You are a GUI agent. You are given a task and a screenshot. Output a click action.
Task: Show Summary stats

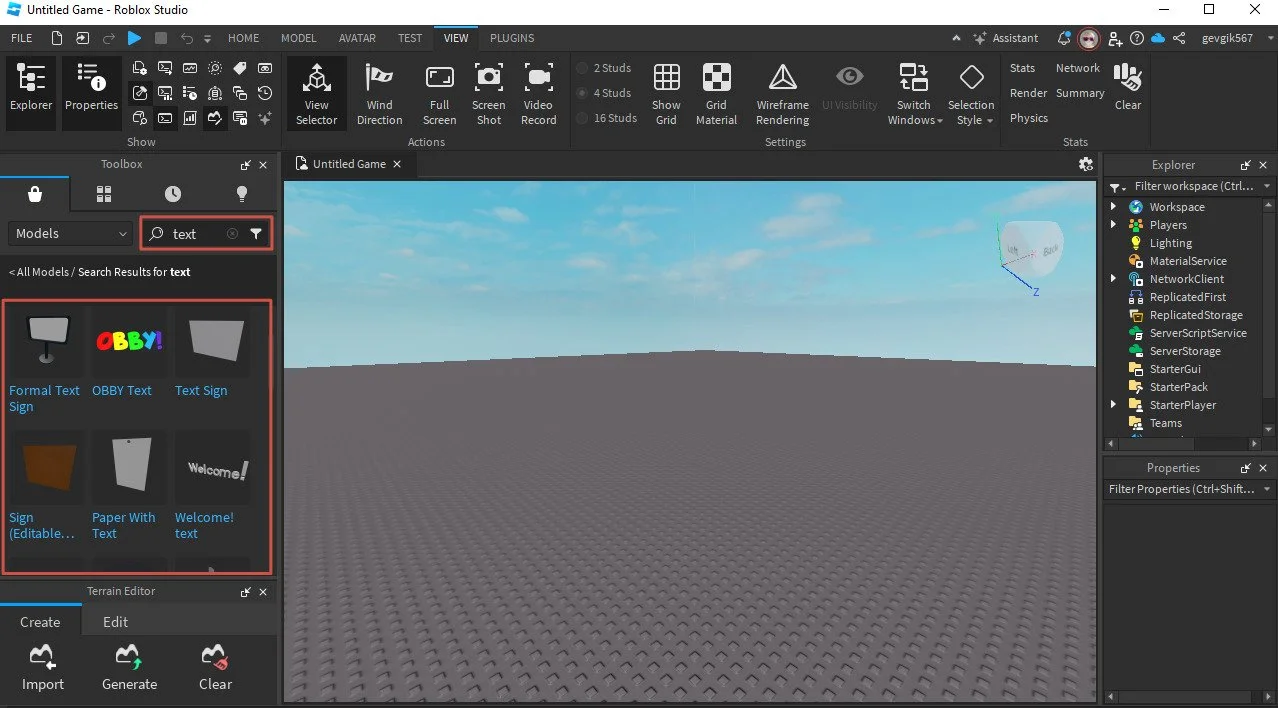[x=1080, y=93]
